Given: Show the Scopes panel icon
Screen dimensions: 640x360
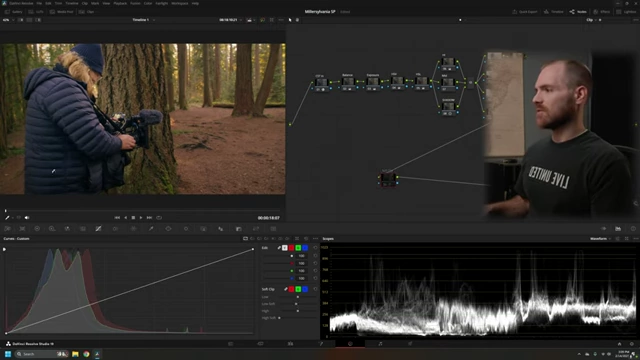Looking at the screenshot, I should pyautogui.click(x=618, y=229).
